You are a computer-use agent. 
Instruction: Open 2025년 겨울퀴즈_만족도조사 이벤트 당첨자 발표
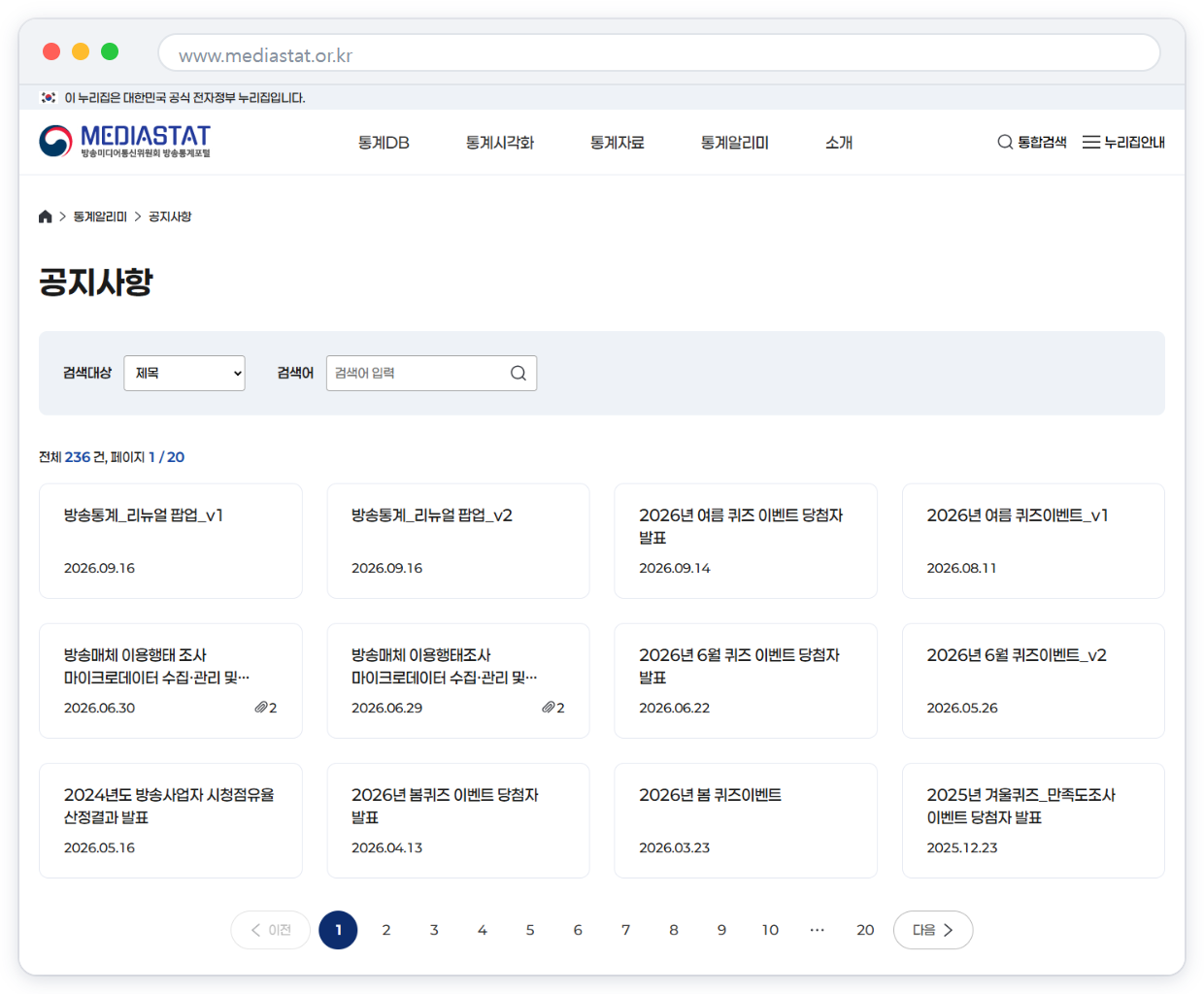[x=1033, y=820]
